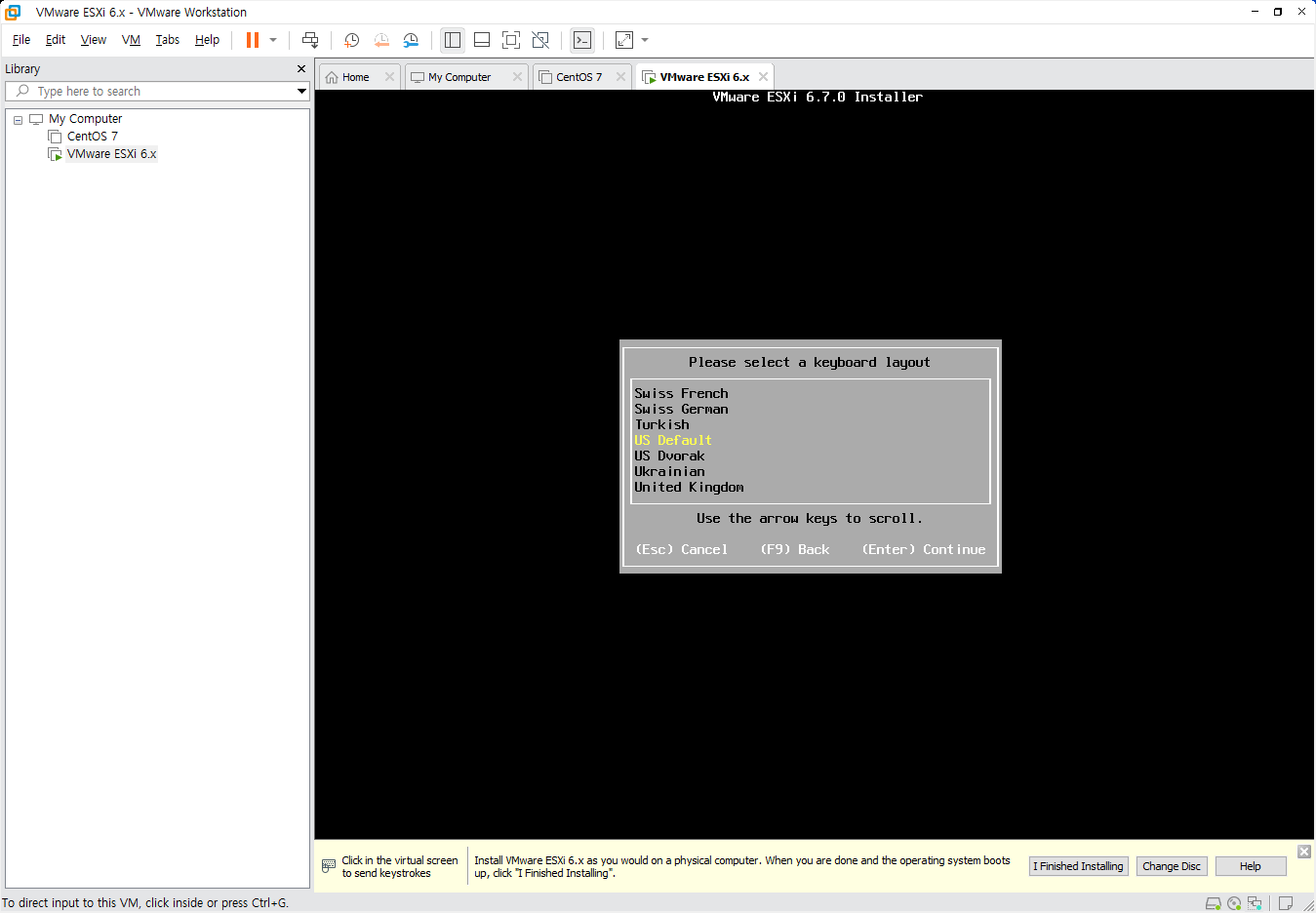The width and height of the screenshot is (1316, 913).
Task: Click the (Esc) Cancel option
Action: coord(682,550)
